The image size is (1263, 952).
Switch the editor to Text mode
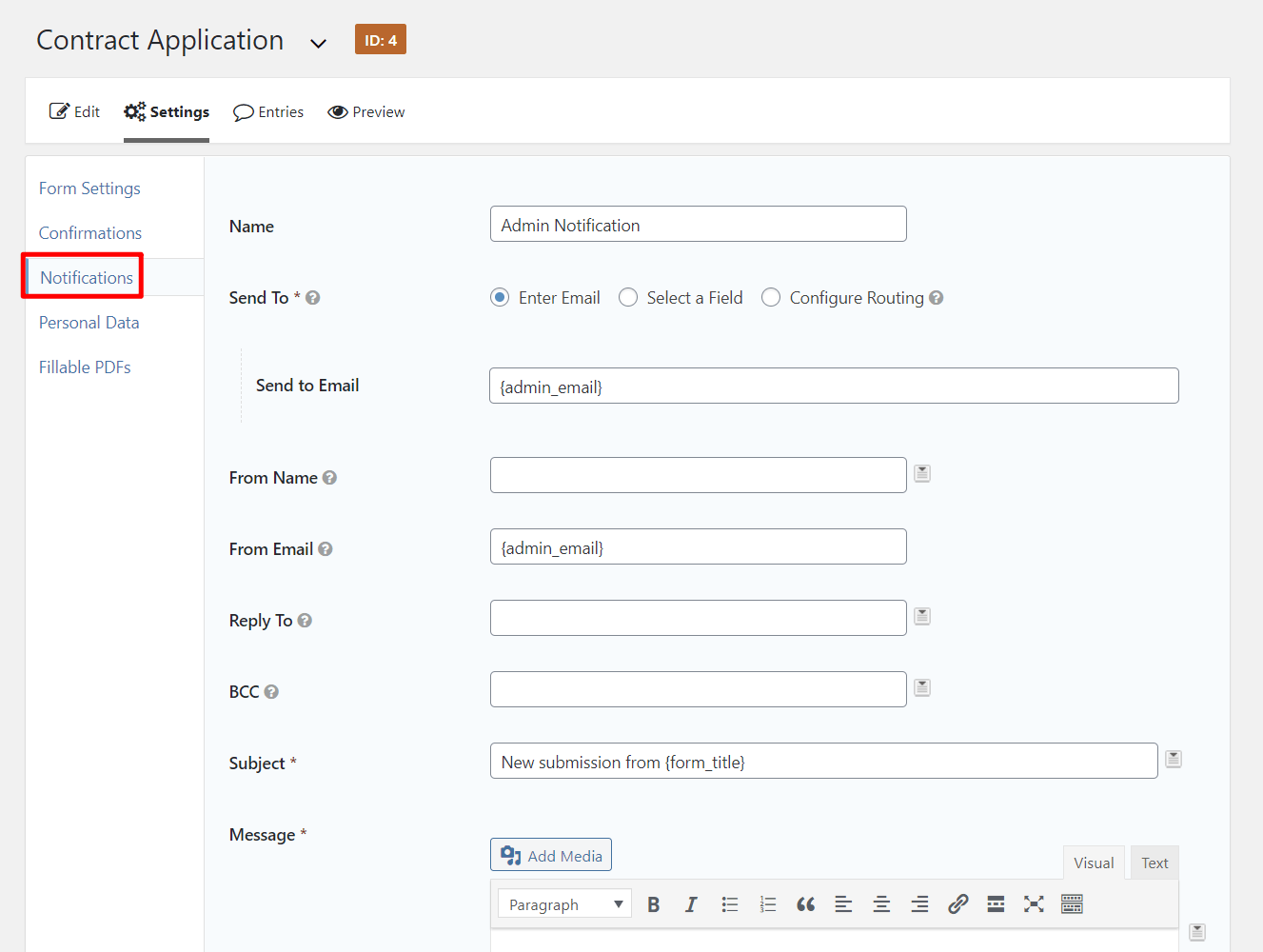[1154, 863]
